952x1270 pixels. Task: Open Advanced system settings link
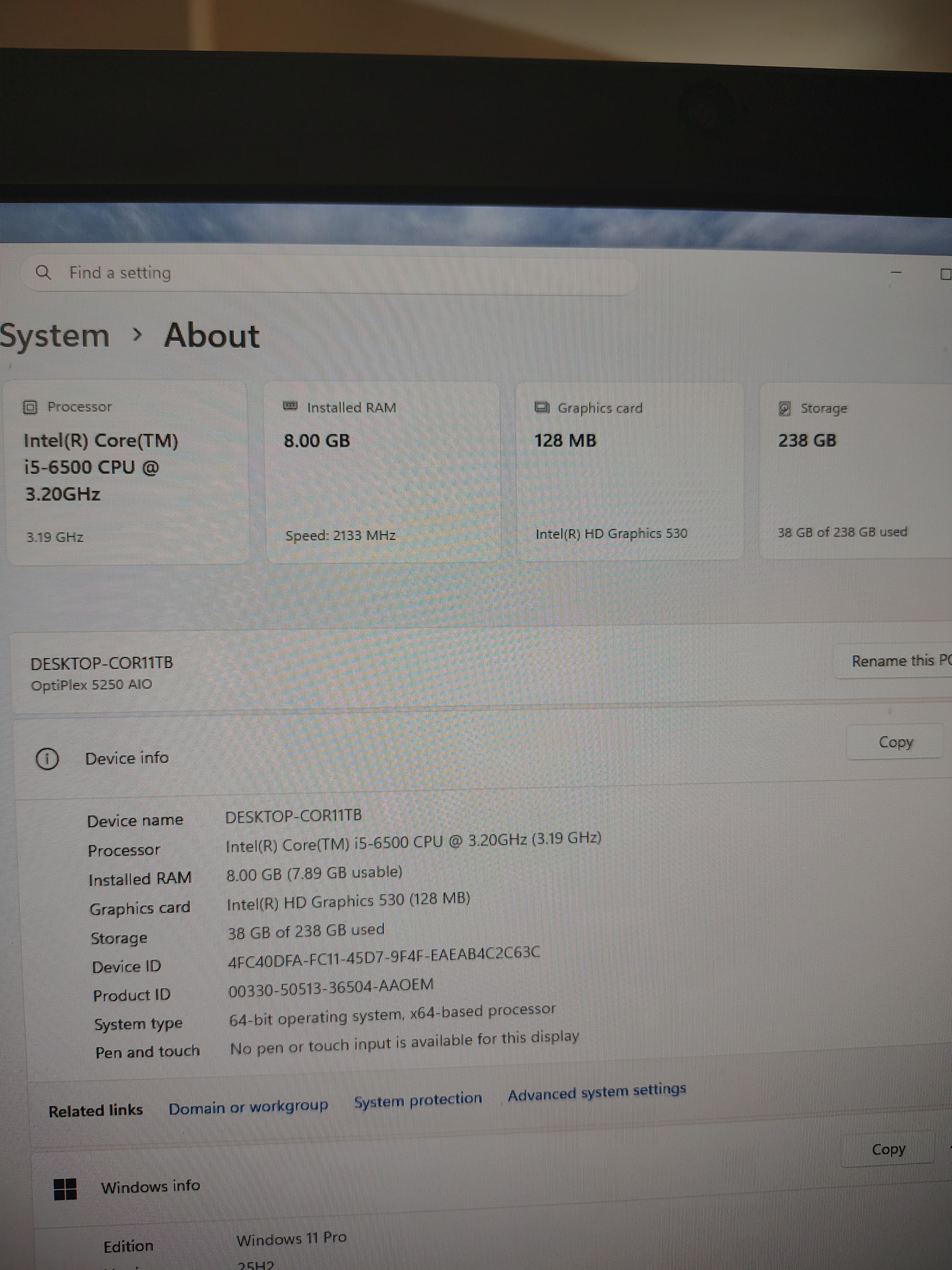(x=597, y=1092)
